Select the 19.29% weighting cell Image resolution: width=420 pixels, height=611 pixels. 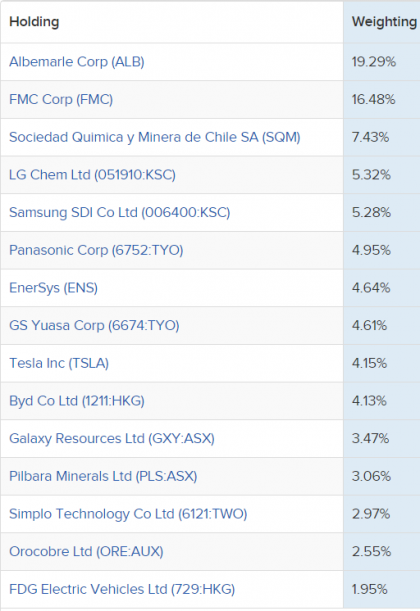coord(381,62)
